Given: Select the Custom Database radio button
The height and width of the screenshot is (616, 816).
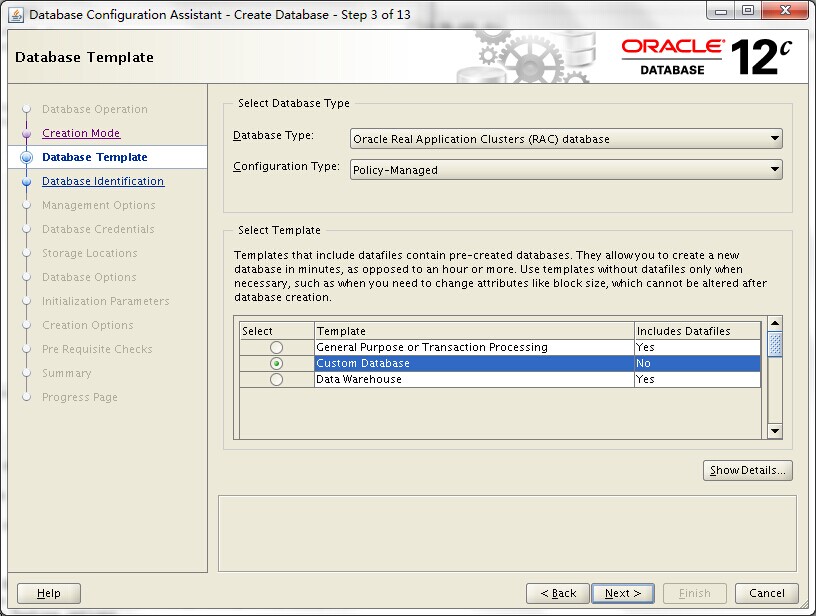Looking at the screenshot, I should tap(276, 363).
